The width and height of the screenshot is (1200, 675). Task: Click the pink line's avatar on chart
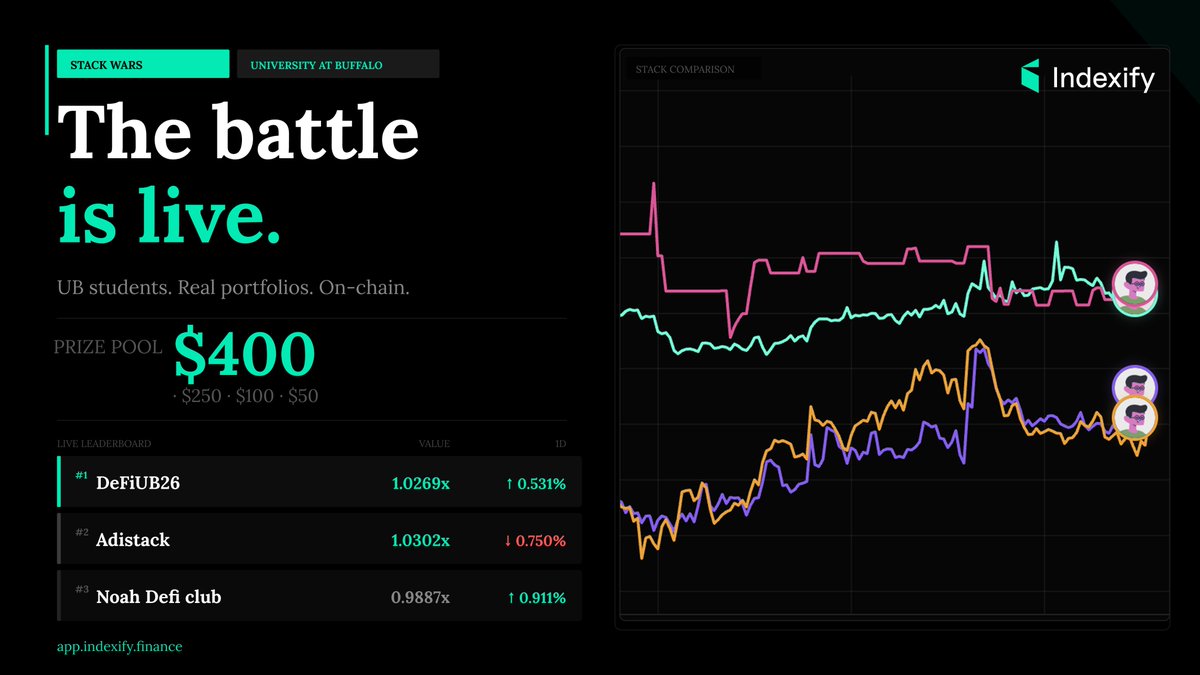[x=1135, y=285]
